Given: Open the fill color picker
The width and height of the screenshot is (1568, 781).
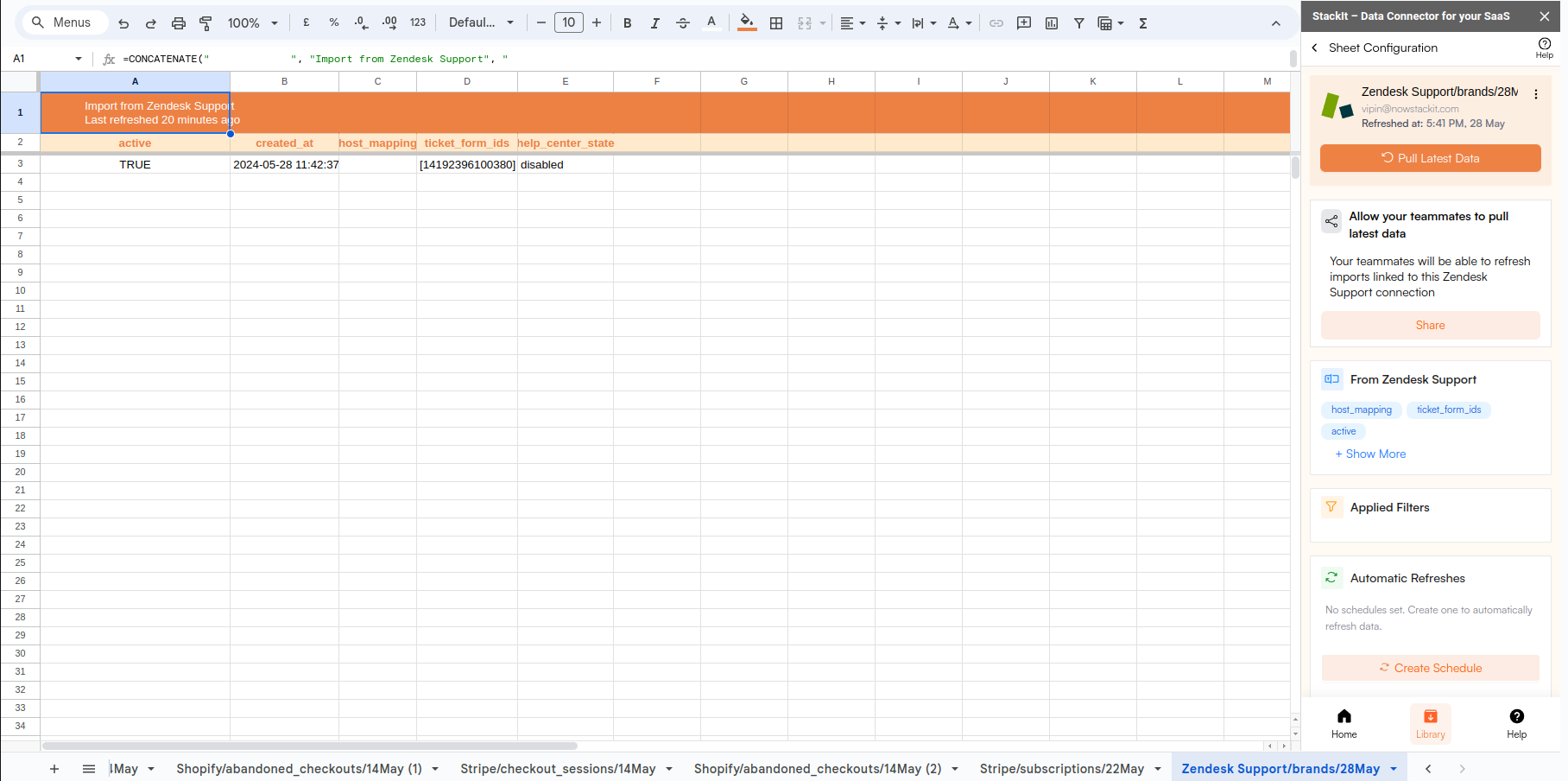Looking at the screenshot, I should click(748, 23).
